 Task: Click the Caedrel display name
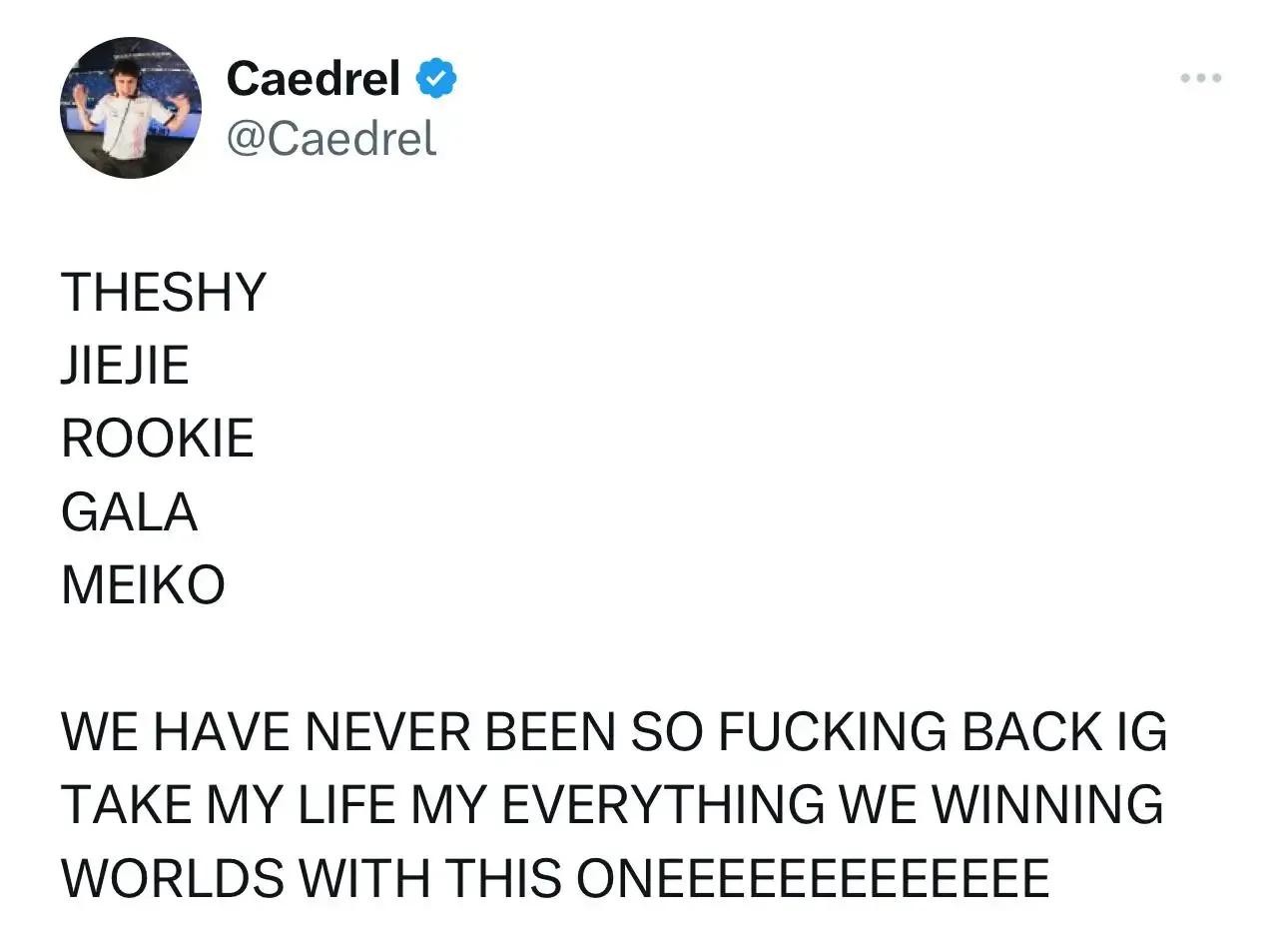coord(314,78)
